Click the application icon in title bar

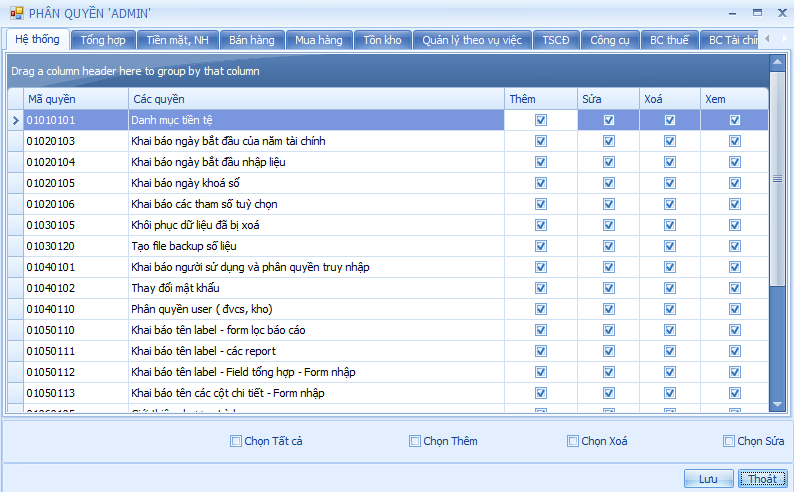pos(16,13)
